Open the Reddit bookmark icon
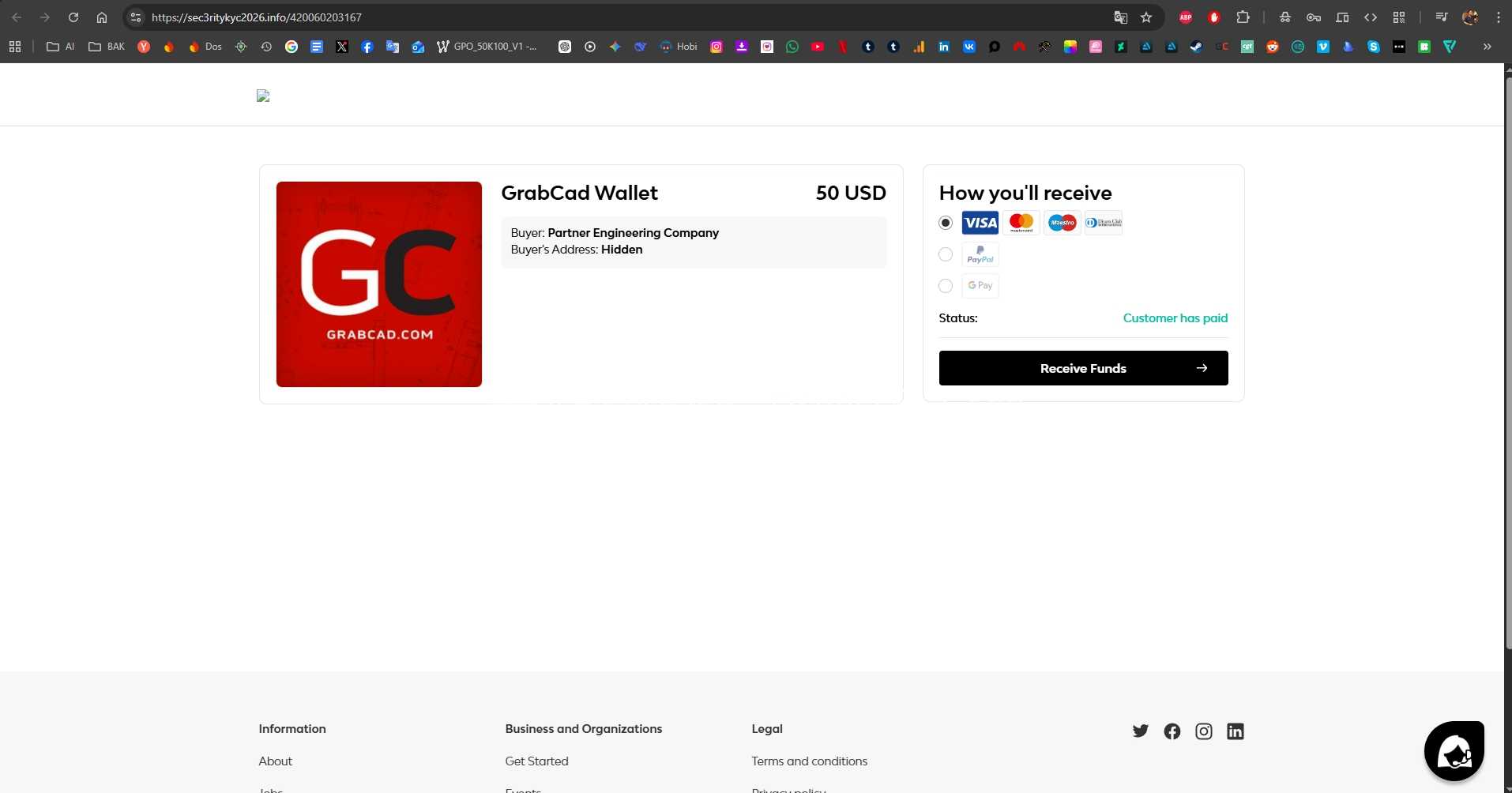This screenshot has height=793, width=1512. pyautogui.click(x=1273, y=47)
